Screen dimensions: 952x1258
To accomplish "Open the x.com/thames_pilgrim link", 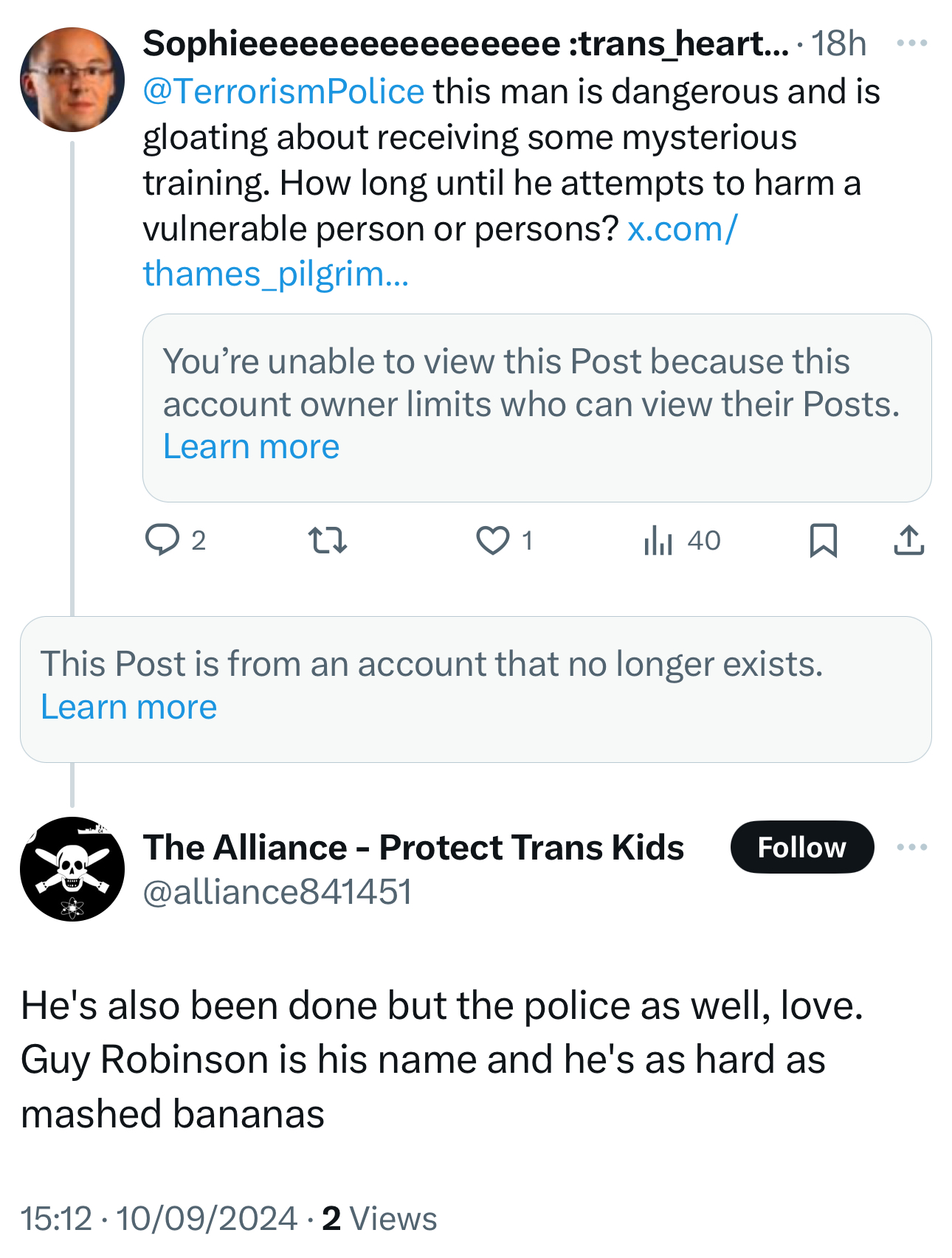I will [x=275, y=274].
